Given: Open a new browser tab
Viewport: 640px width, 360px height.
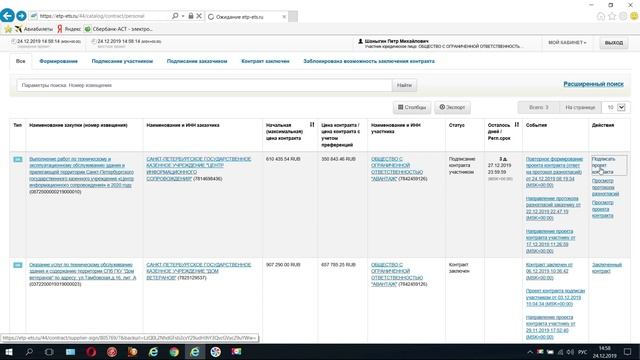Looking at the screenshot, I should [x=293, y=16].
